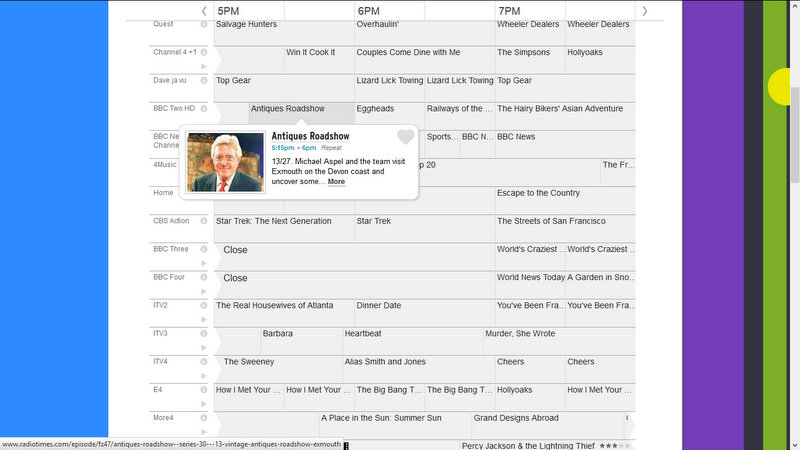The width and height of the screenshot is (800, 450).
Task: Expand arrow under ITV4
Action: coord(204,376)
